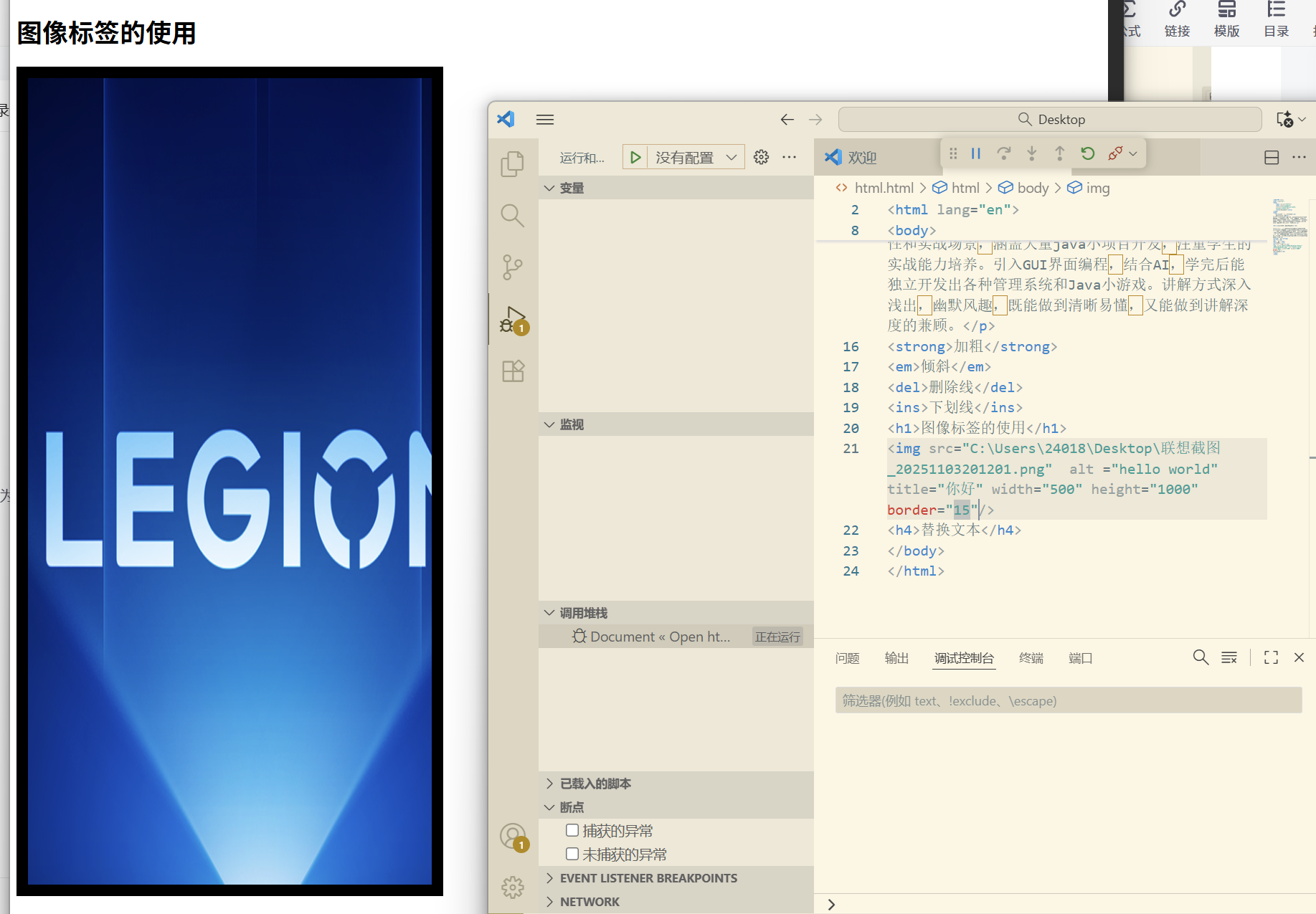Click the 图像标签的使用 heading in the browser
1316x914 pixels.
pos(106,33)
